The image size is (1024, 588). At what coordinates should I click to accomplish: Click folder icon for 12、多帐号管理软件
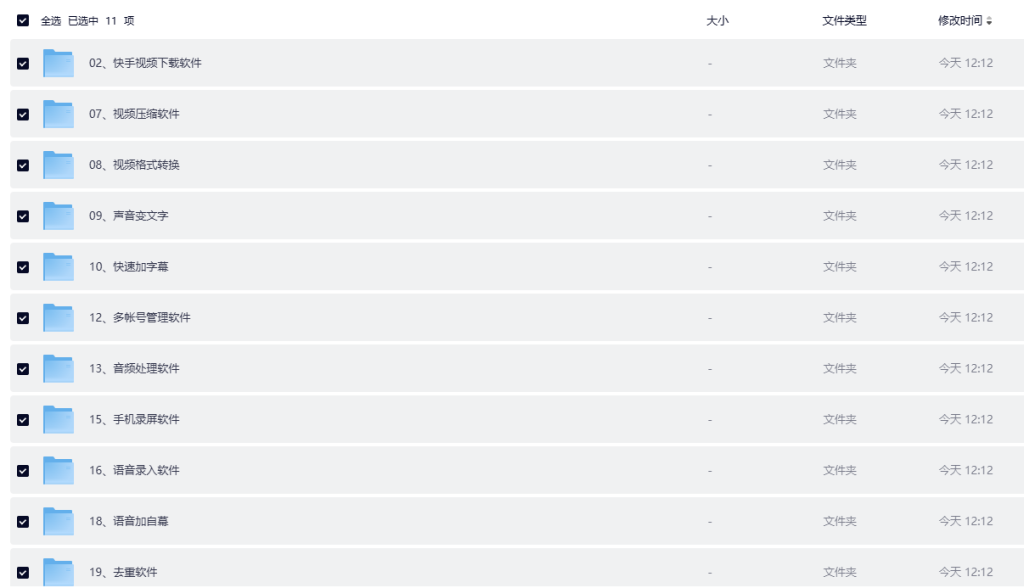[x=58, y=318]
